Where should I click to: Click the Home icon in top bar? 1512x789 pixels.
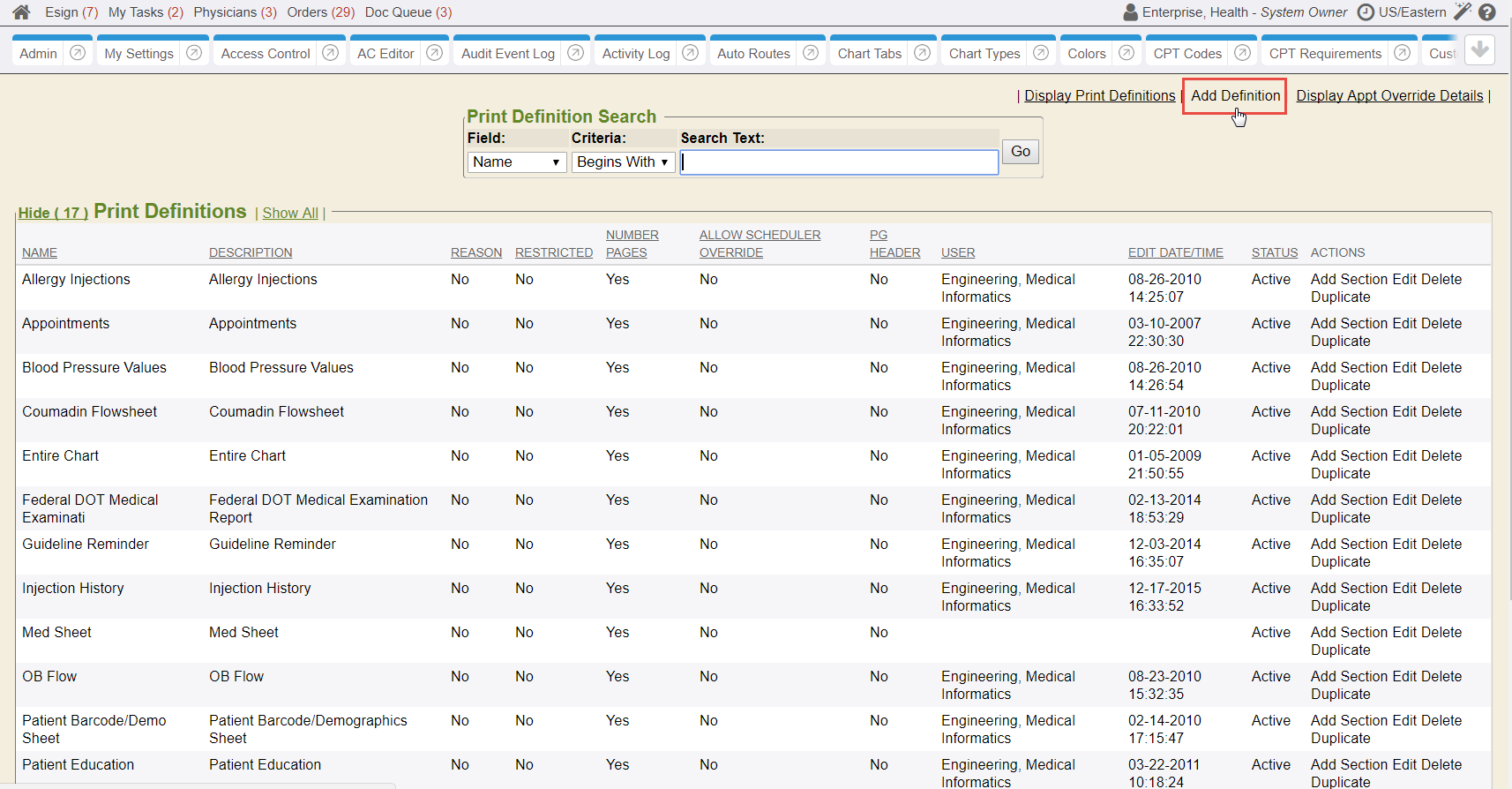pos(21,12)
